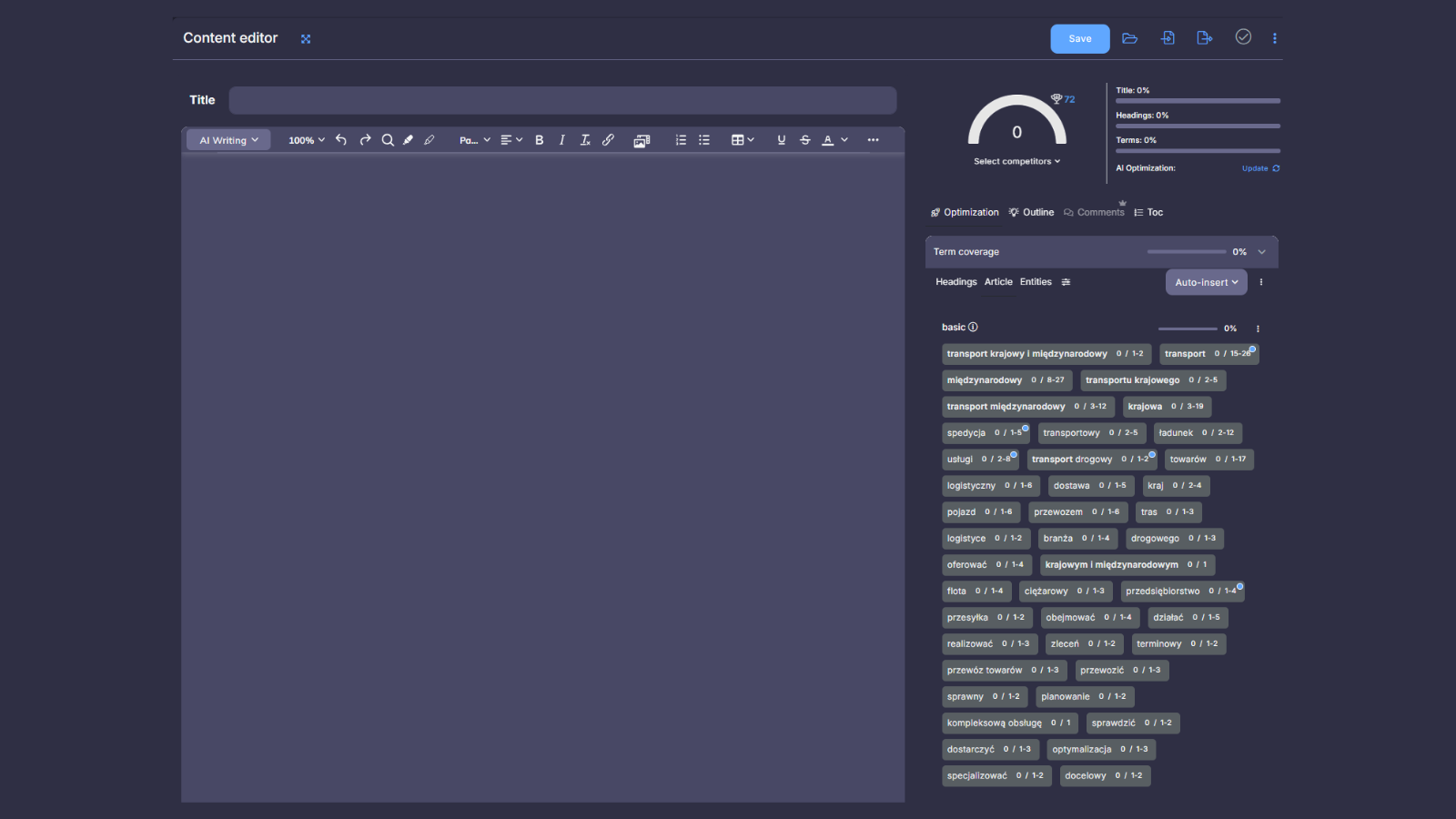Open the text alignment dropdown

511,140
